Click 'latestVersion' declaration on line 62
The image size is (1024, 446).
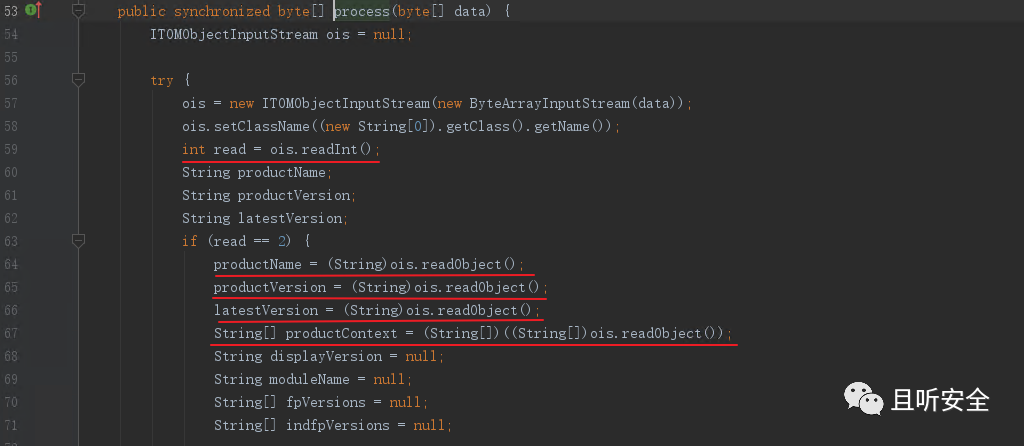pyautogui.click(x=289, y=218)
